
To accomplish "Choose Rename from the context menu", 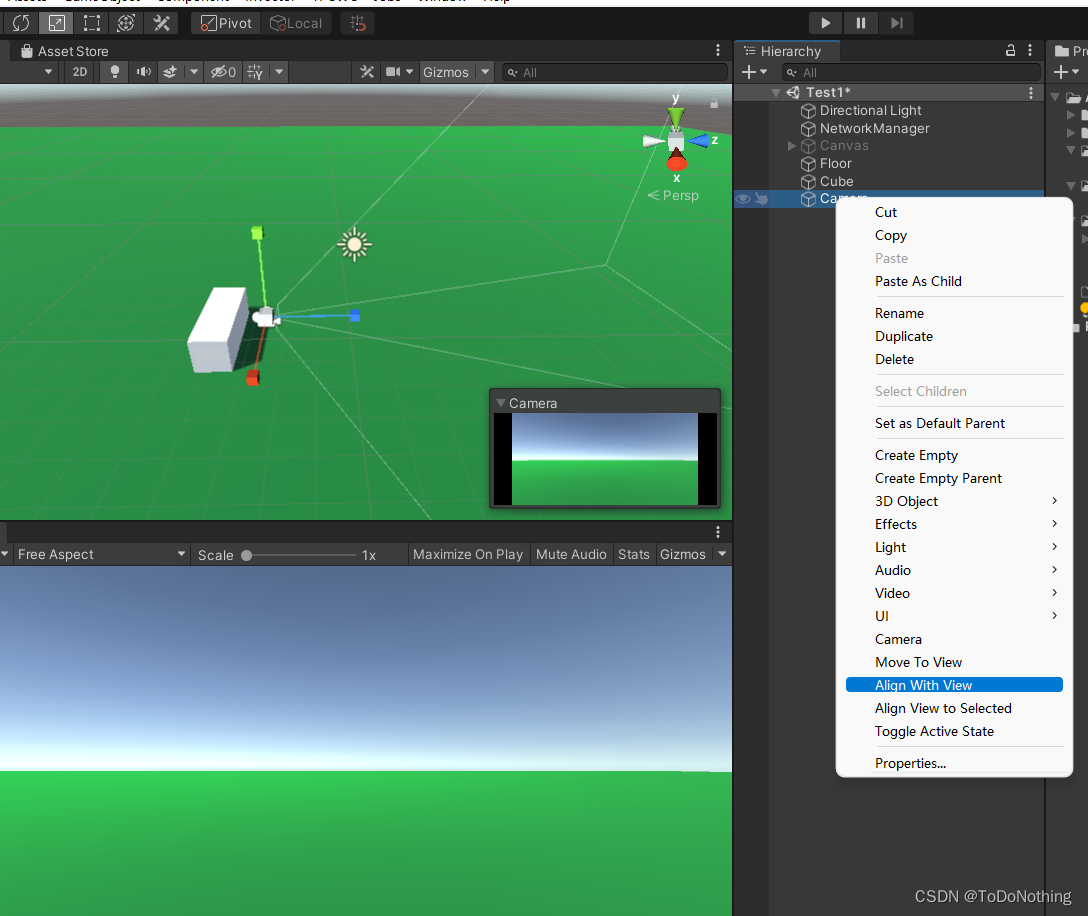I will (x=954, y=313).
